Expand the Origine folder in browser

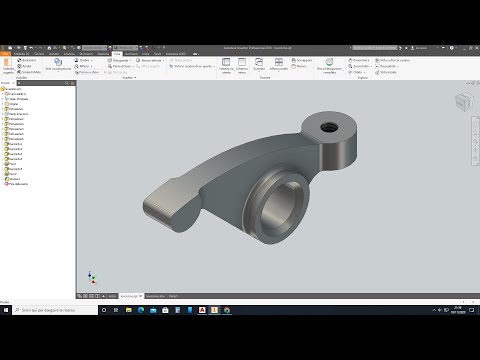pos(2,104)
